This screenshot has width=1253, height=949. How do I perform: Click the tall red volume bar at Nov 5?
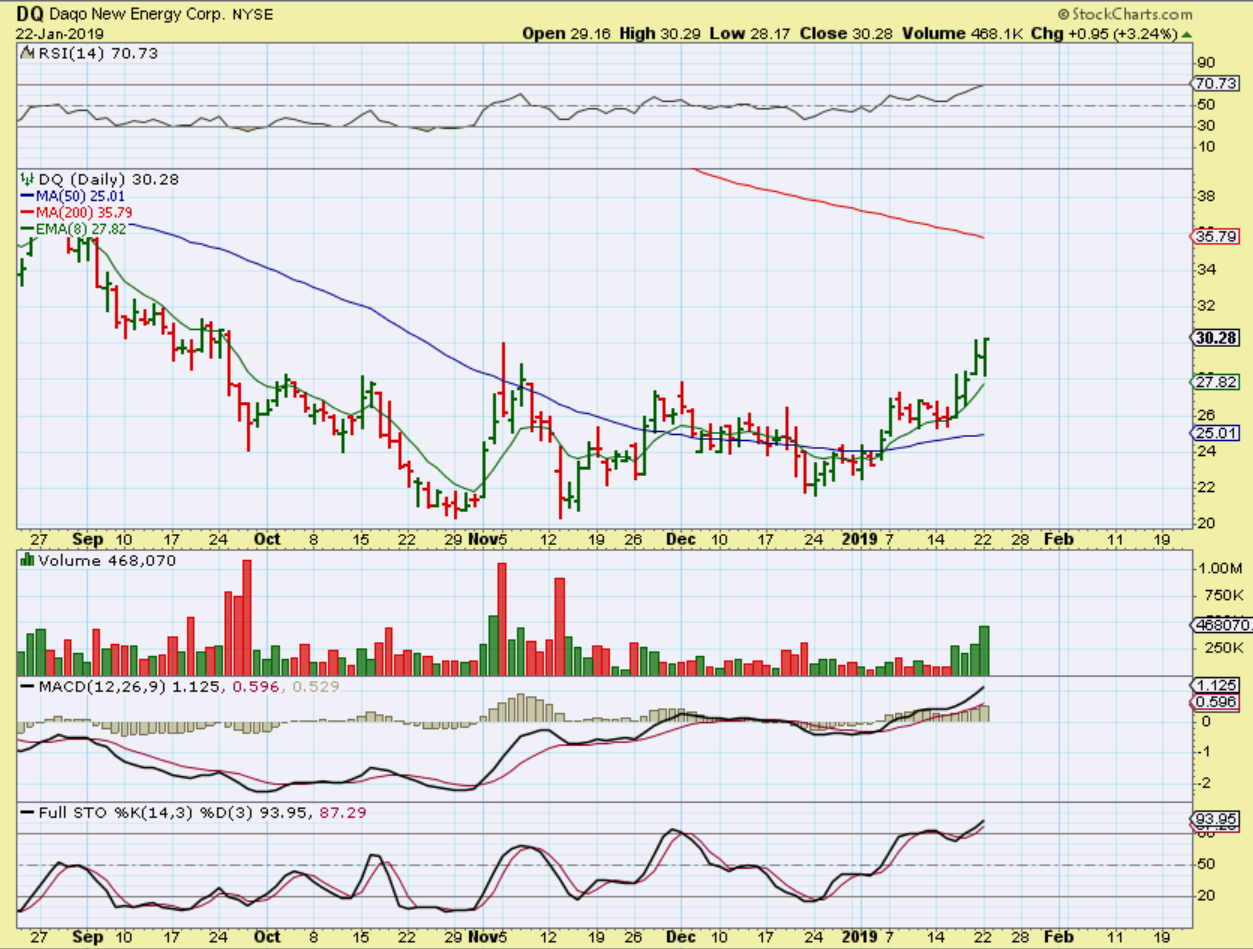point(502,620)
